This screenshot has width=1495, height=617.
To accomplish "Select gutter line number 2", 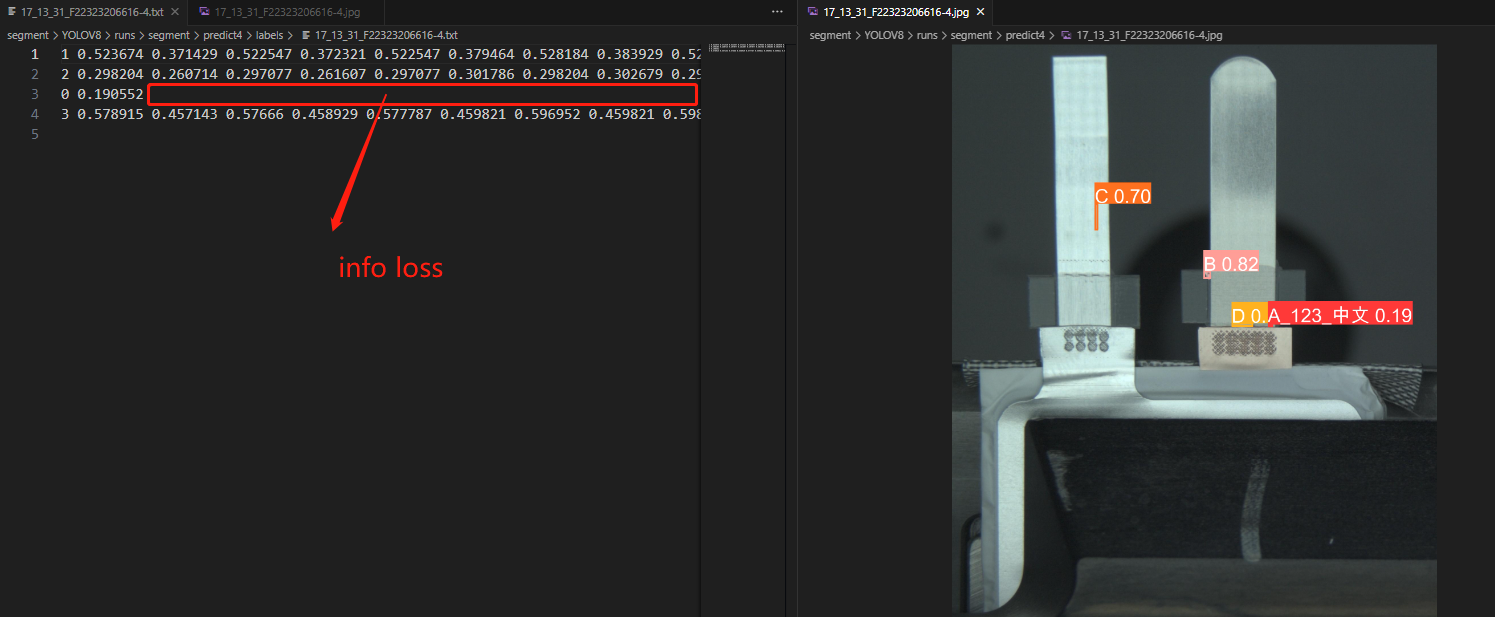I will coord(35,74).
